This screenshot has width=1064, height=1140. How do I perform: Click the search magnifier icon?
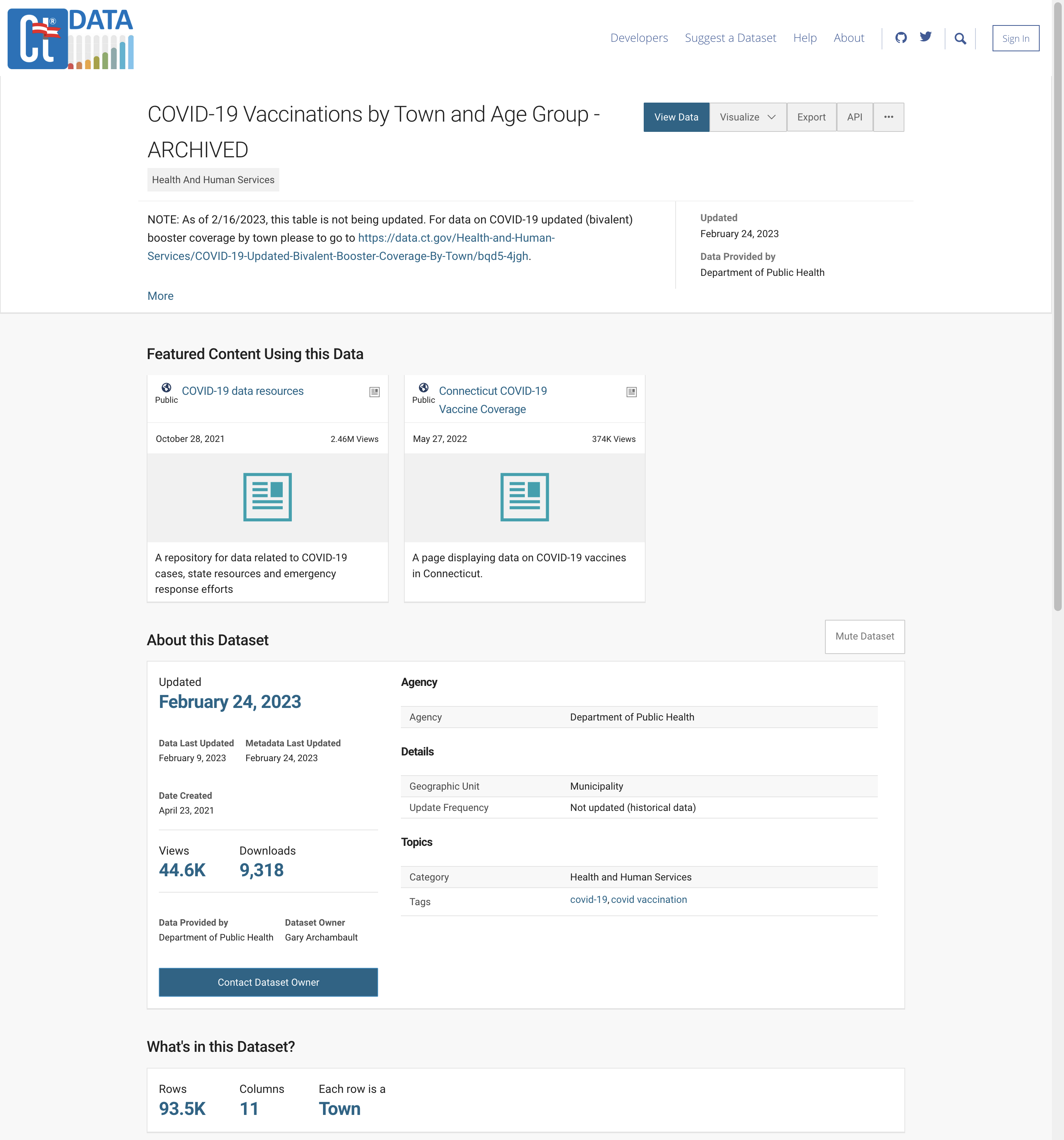tap(959, 38)
